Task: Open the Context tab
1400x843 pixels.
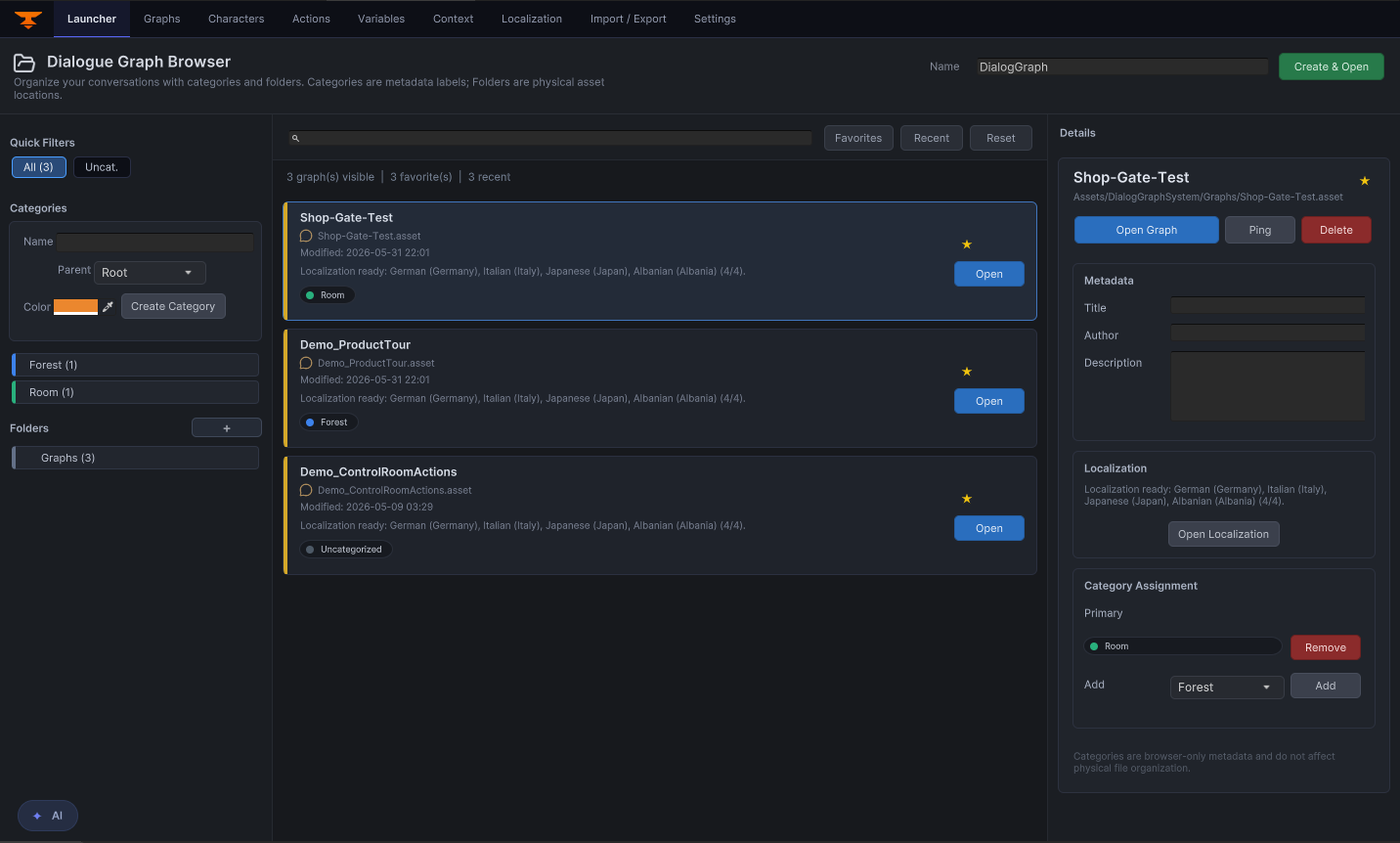Action: [x=454, y=19]
